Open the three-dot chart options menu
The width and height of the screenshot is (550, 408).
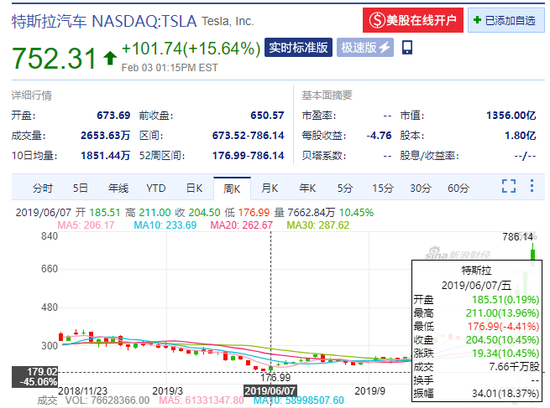click(x=532, y=186)
